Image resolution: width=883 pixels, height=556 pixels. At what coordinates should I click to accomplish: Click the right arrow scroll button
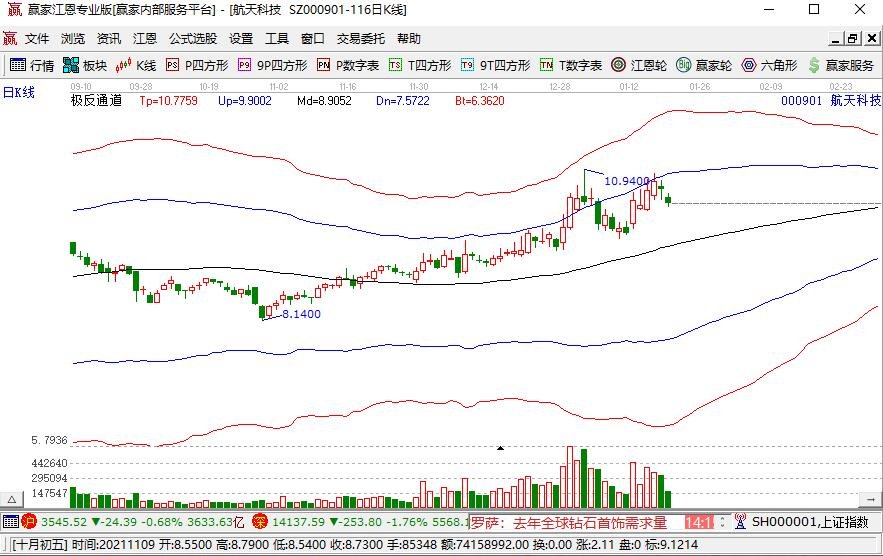coord(871,499)
